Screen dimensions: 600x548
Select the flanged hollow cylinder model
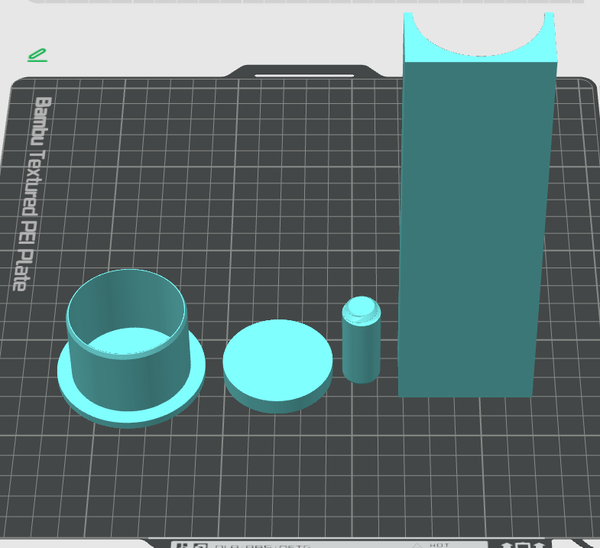[131, 348]
